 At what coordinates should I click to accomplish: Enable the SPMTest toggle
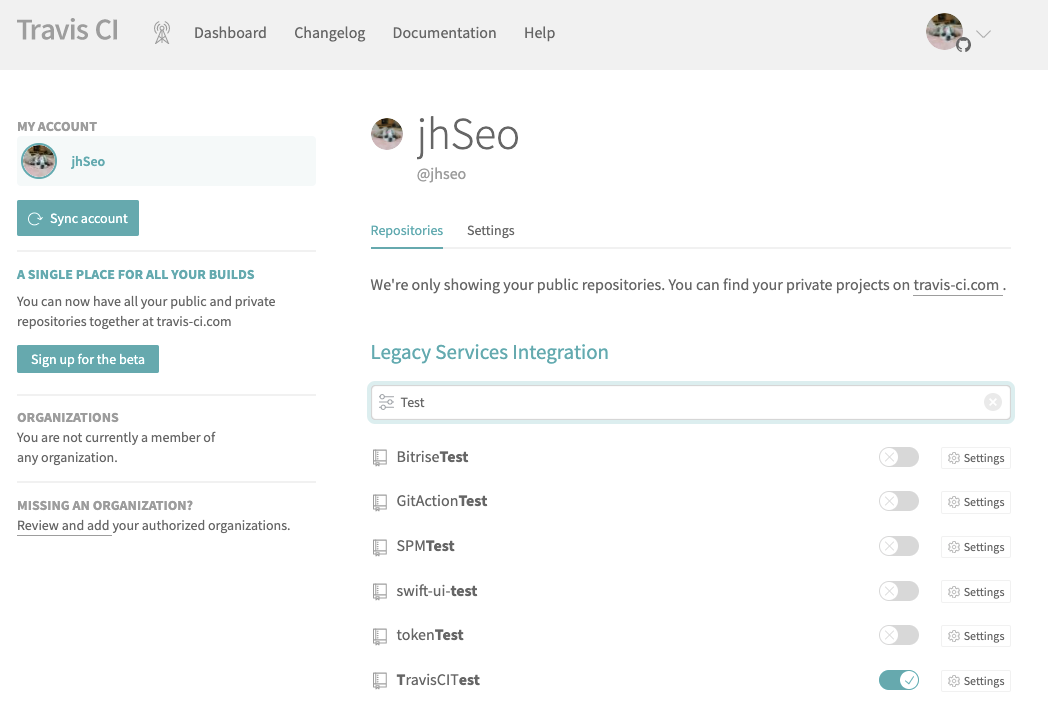pyautogui.click(x=898, y=546)
